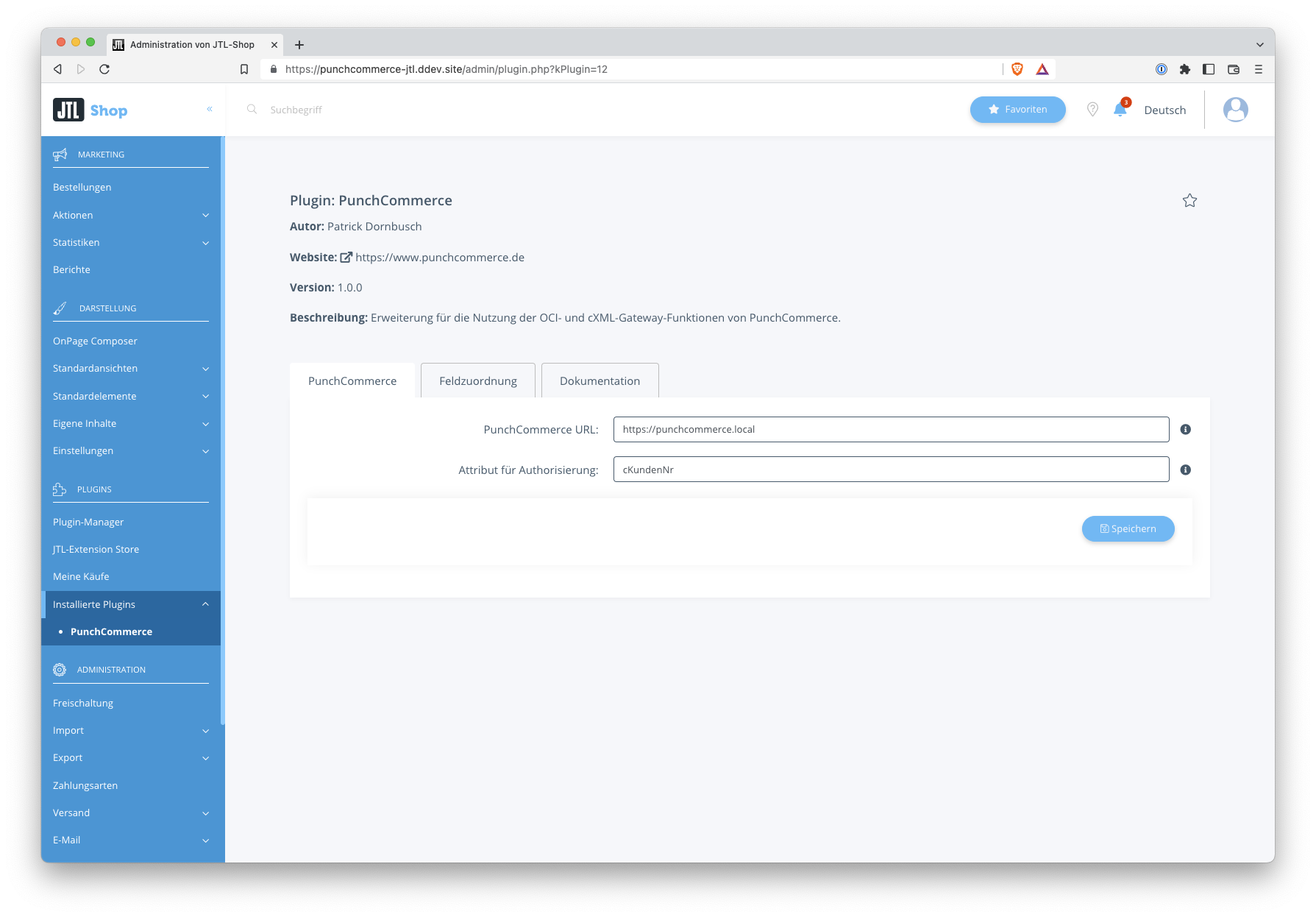
Task: Open Bestellungen in the sidebar
Action: point(82,187)
